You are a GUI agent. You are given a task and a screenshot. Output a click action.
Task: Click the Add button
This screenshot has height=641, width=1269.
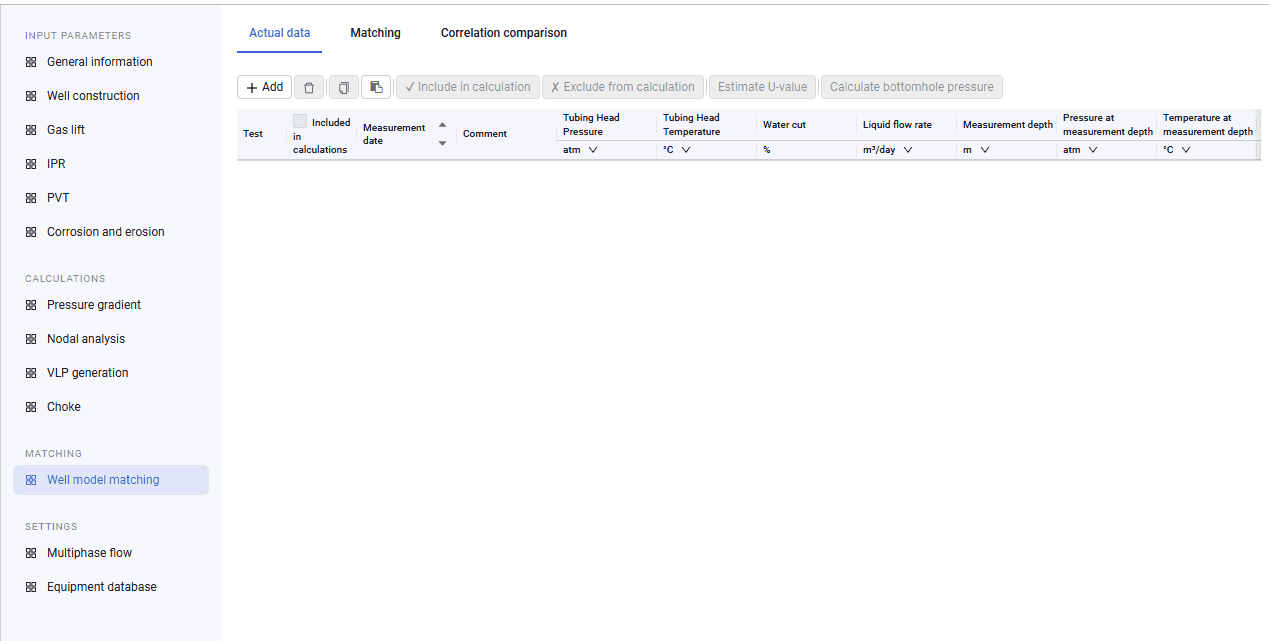click(x=264, y=87)
